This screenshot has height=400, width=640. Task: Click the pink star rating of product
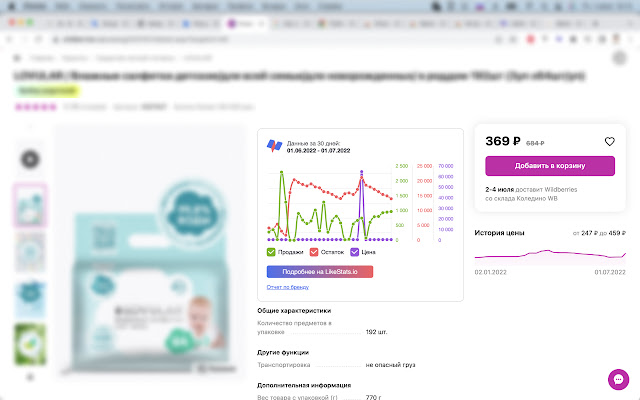click(x=36, y=107)
